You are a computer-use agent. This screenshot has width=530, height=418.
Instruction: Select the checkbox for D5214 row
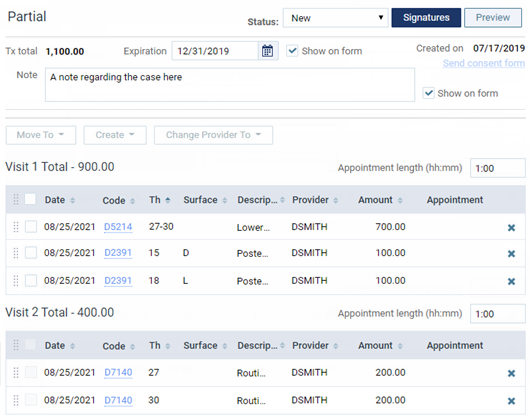(x=31, y=226)
